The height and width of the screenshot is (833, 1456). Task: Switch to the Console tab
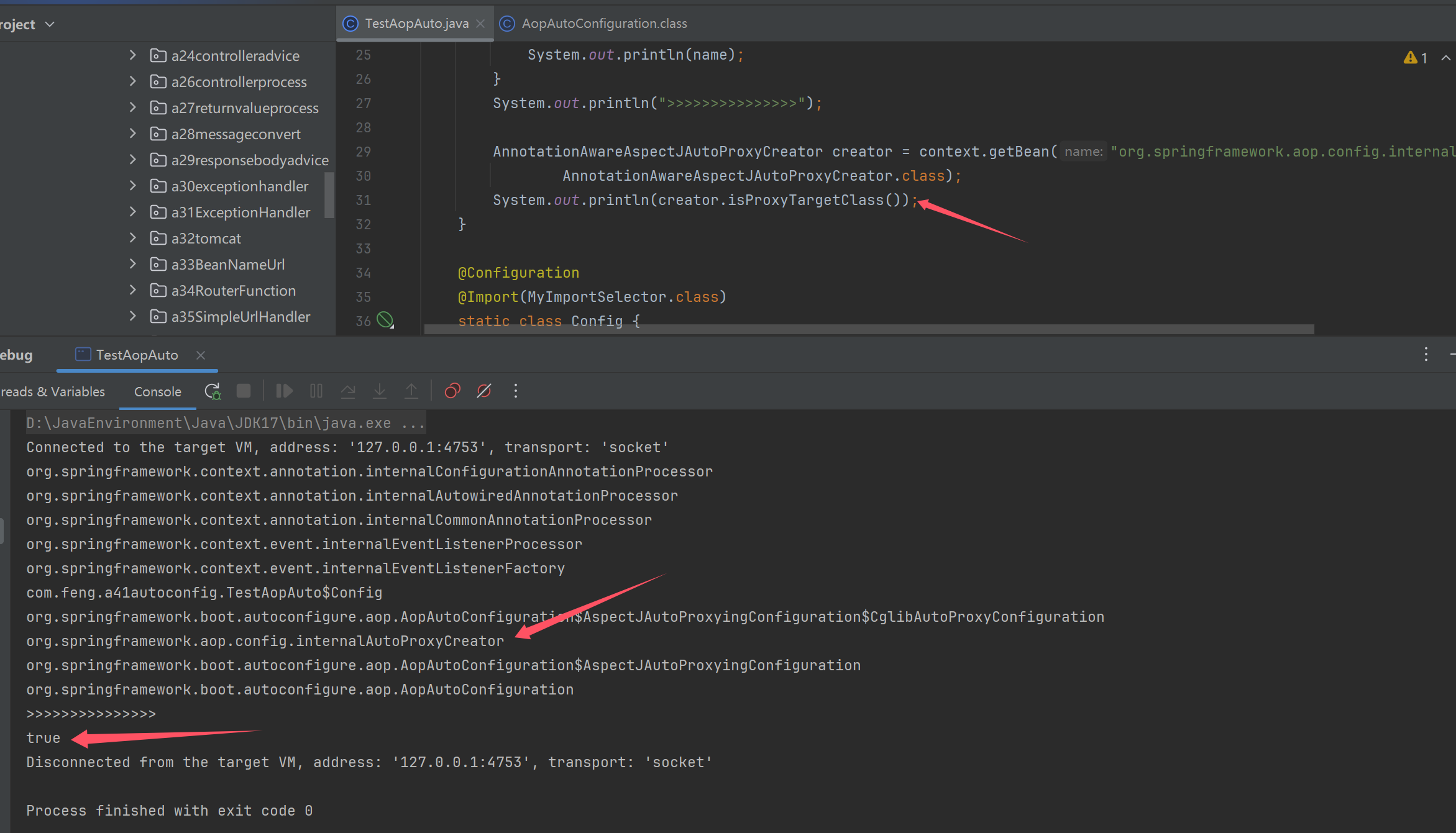click(158, 391)
